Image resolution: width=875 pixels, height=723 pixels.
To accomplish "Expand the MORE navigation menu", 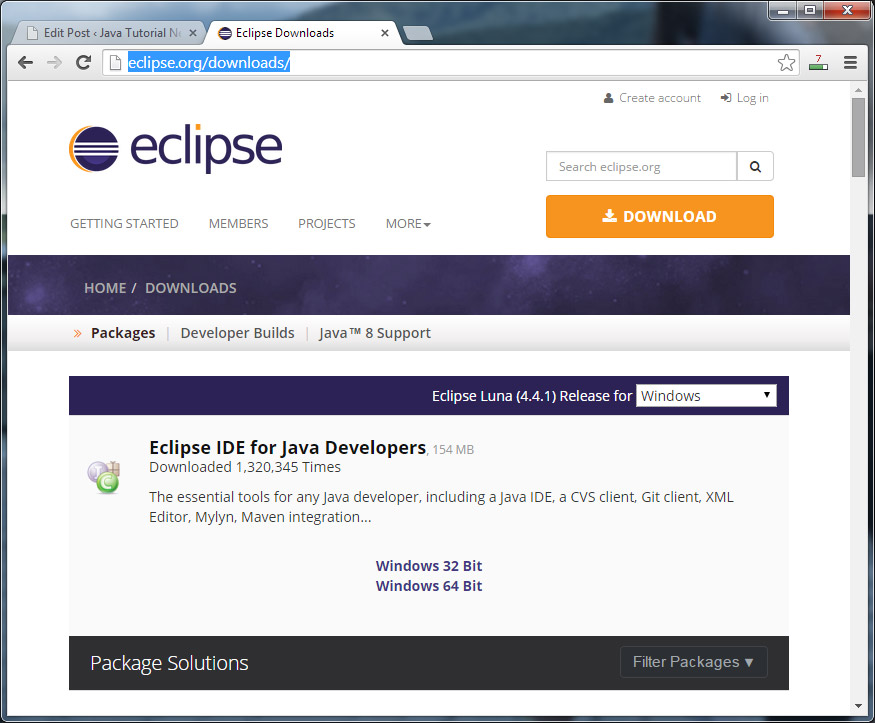I will pyautogui.click(x=407, y=223).
